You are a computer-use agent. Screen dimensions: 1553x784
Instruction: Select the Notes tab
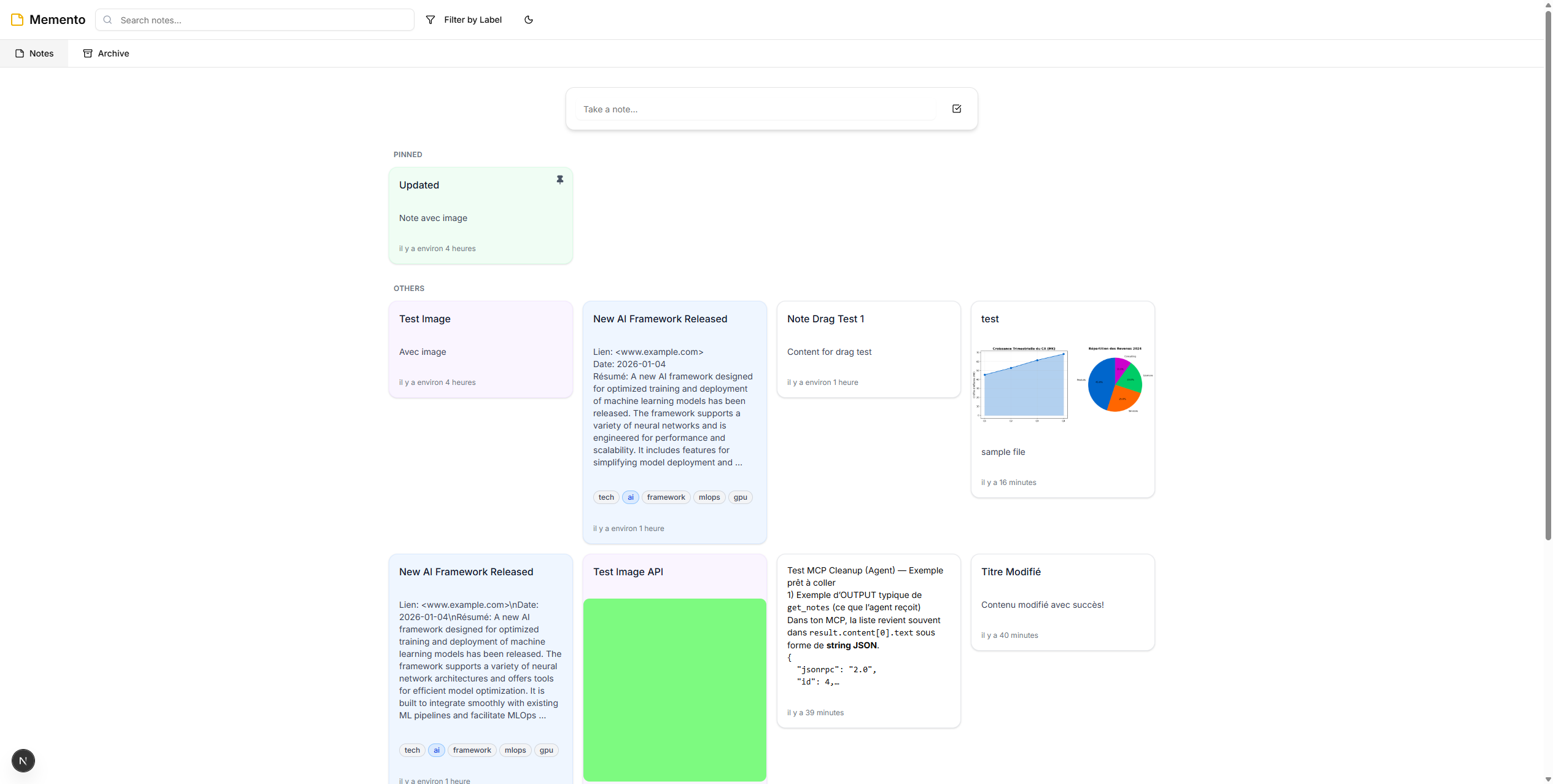click(34, 53)
